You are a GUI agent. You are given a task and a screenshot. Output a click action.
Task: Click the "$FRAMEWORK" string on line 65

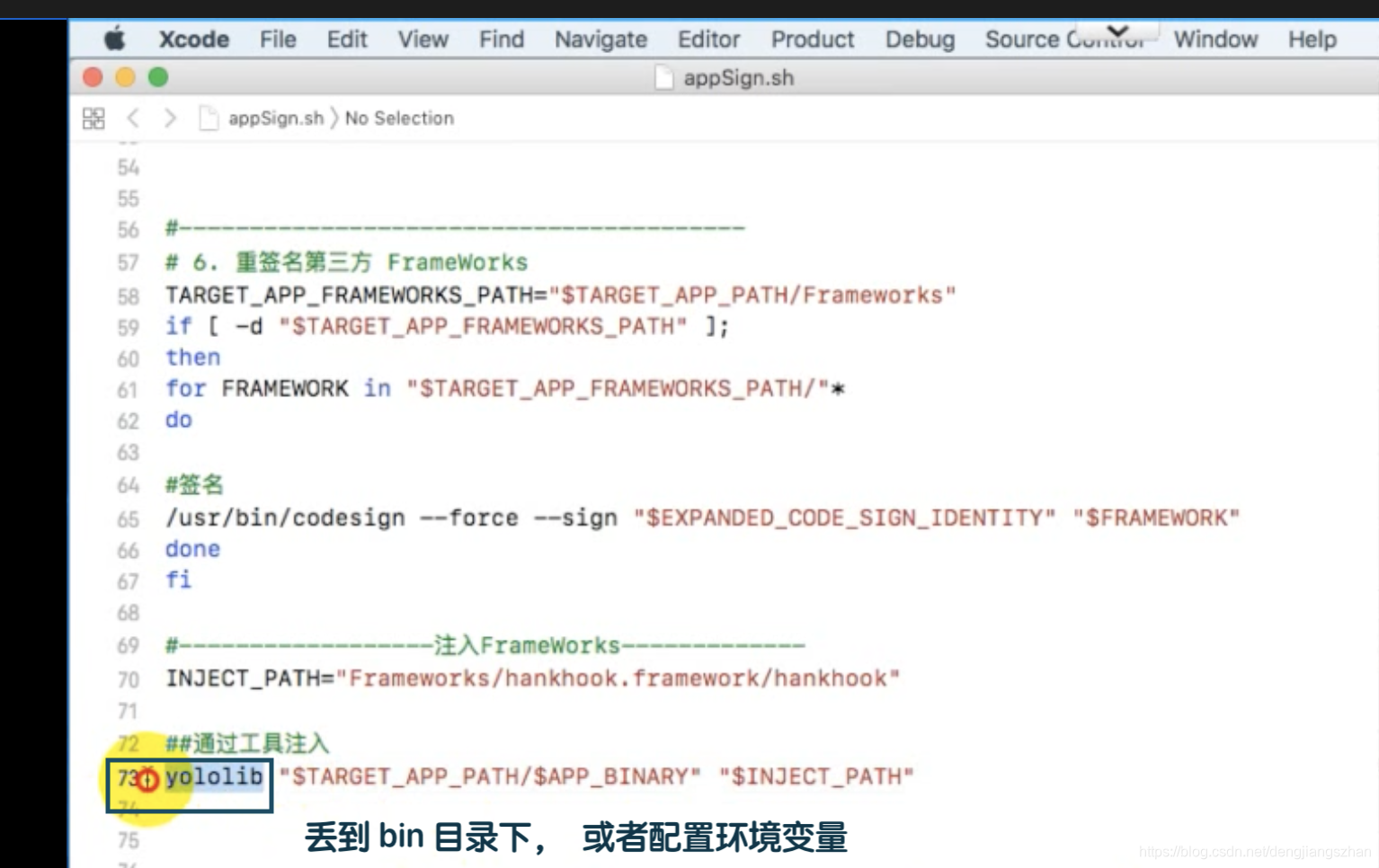coord(1156,518)
